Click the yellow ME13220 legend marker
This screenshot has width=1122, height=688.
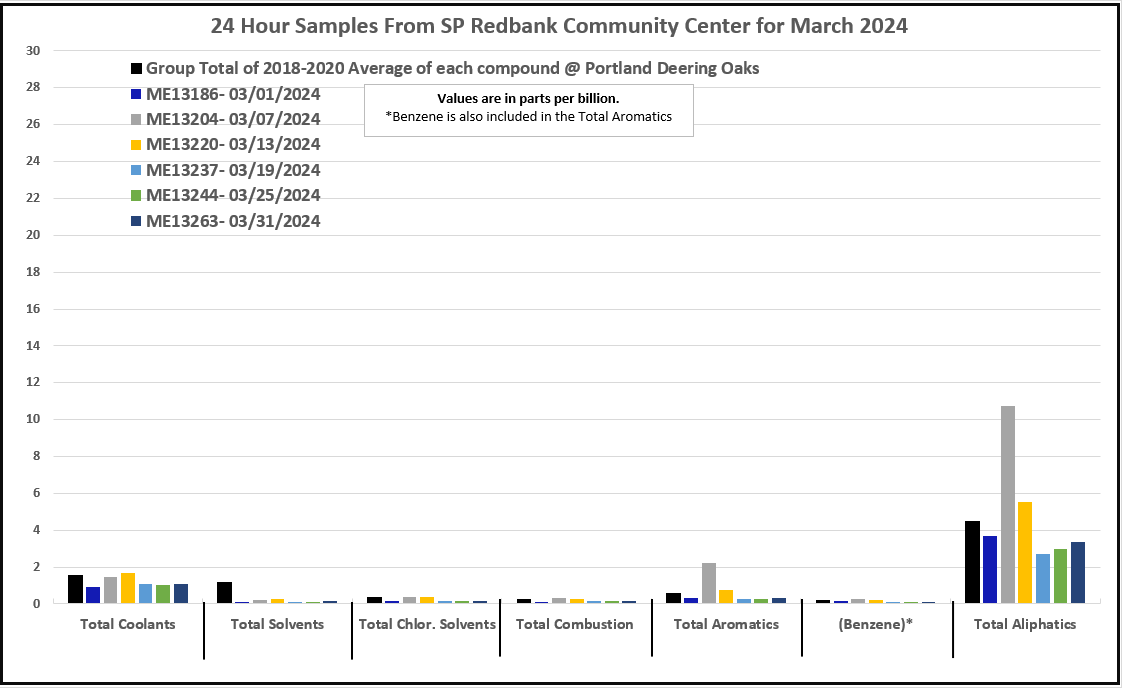tap(135, 145)
